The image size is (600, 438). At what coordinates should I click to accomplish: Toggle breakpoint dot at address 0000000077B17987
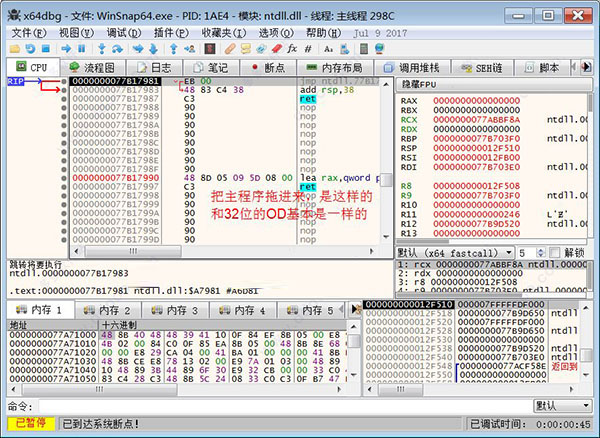click(64, 99)
